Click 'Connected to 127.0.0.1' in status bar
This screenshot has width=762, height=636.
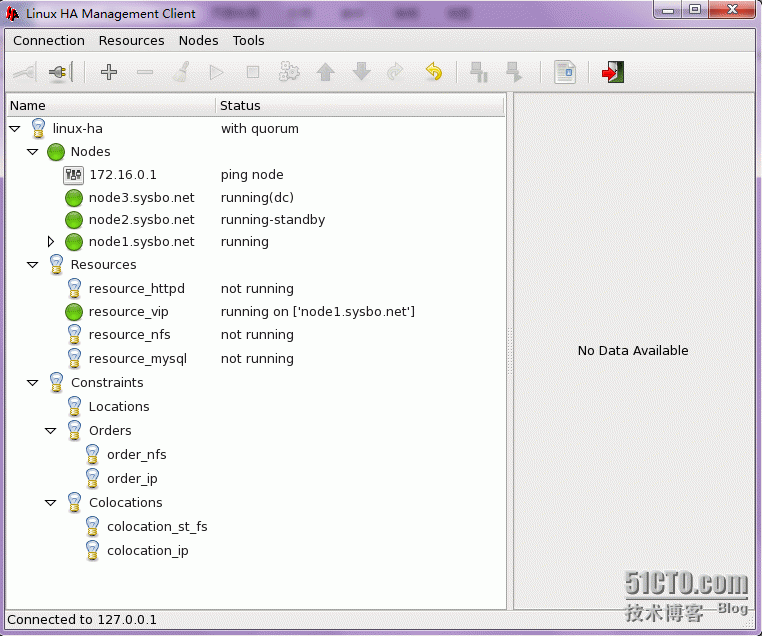[x=82, y=619]
